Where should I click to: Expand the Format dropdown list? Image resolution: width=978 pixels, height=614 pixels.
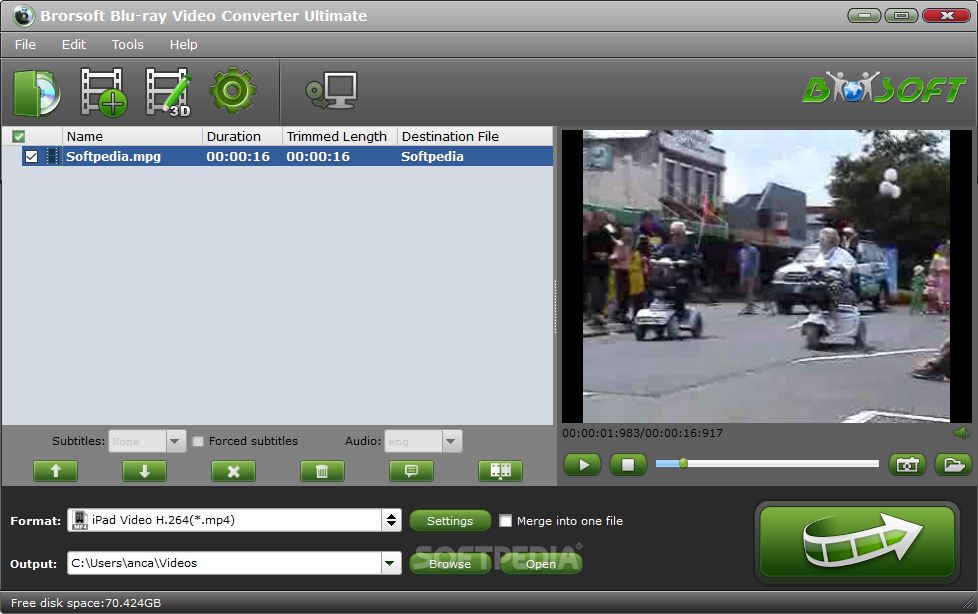coord(391,520)
